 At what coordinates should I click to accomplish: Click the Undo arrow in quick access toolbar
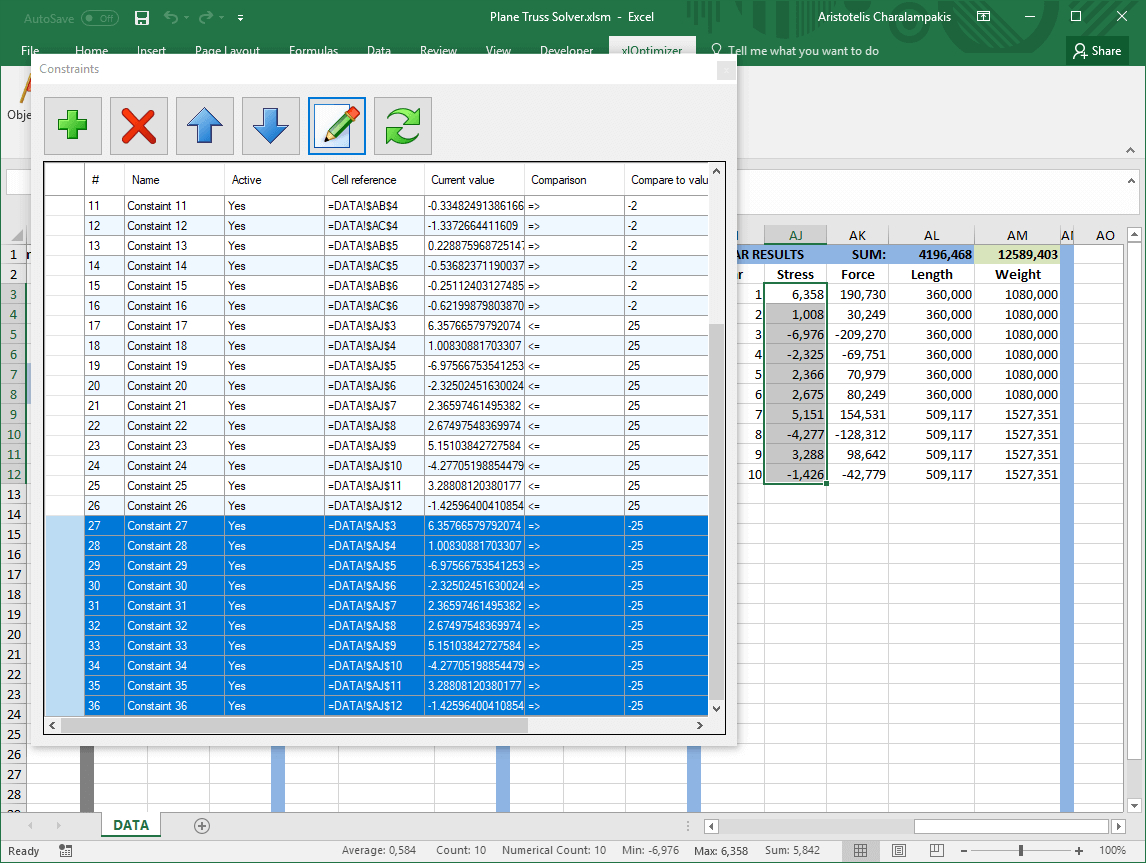click(170, 18)
